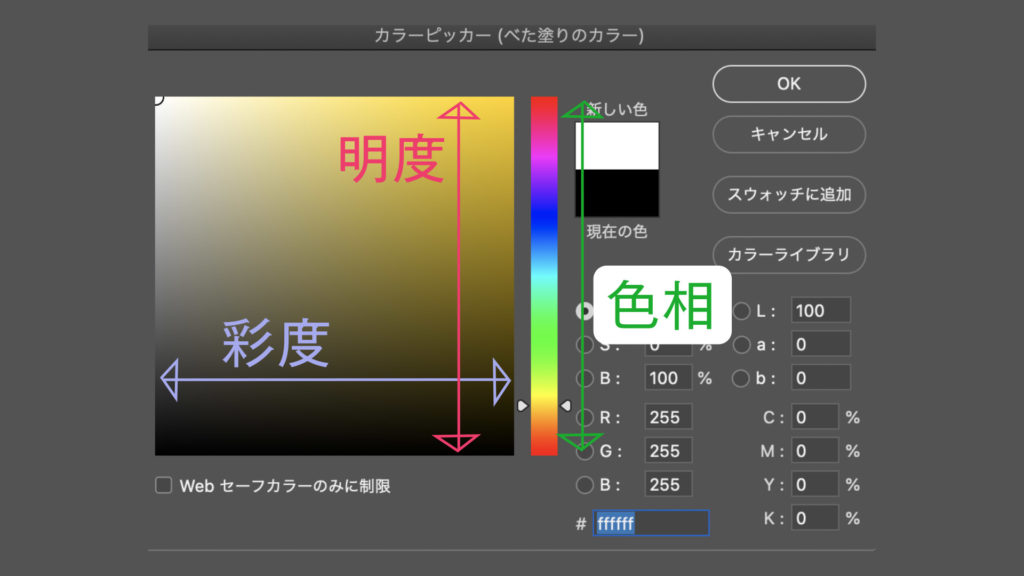
Task: Click the hue slider left triangle handle
Action: point(522,406)
